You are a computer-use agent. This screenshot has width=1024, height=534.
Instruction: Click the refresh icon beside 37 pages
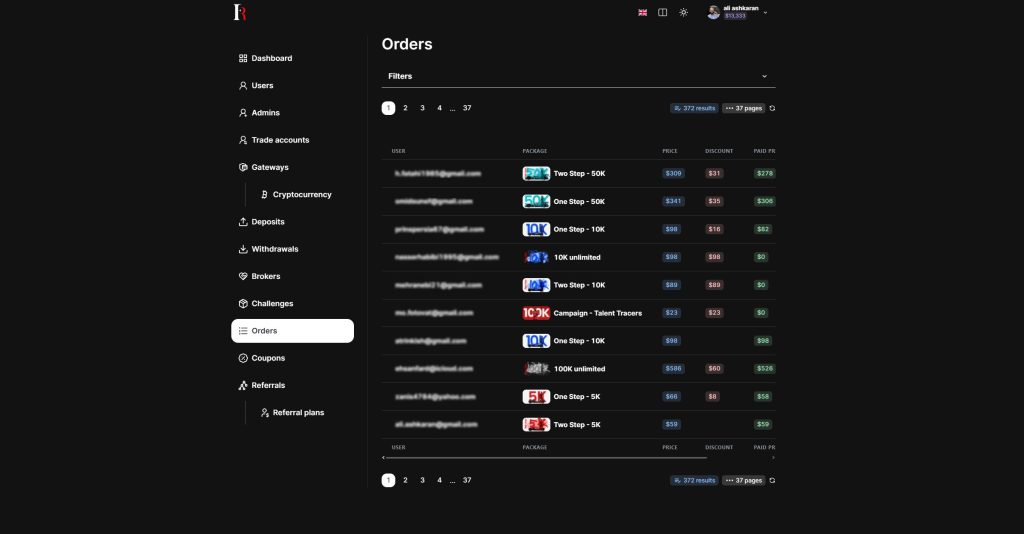pos(772,108)
